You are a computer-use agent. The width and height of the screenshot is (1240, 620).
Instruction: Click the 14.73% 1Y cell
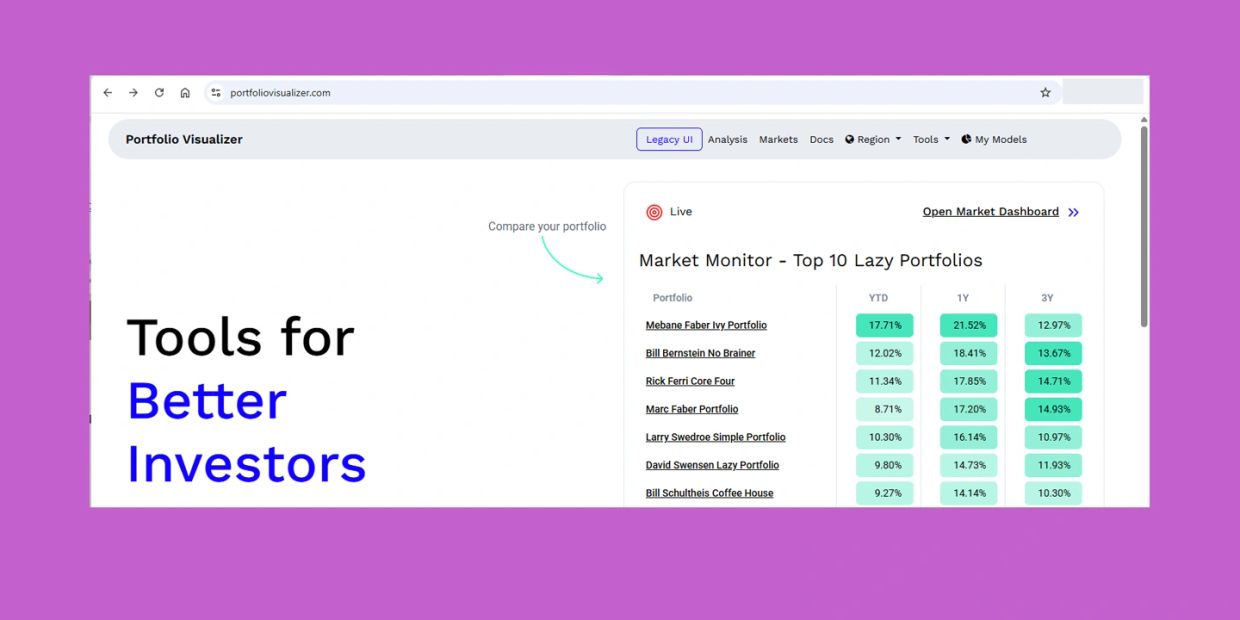969,465
